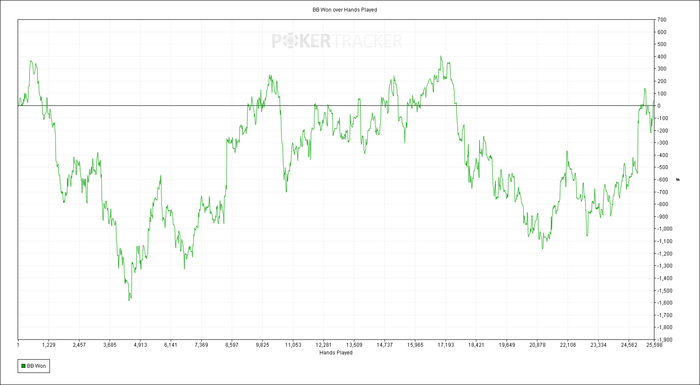Click the x-axis tick label 24,562
The height and width of the screenshot is (385, 700).
(x=629, y=345)
